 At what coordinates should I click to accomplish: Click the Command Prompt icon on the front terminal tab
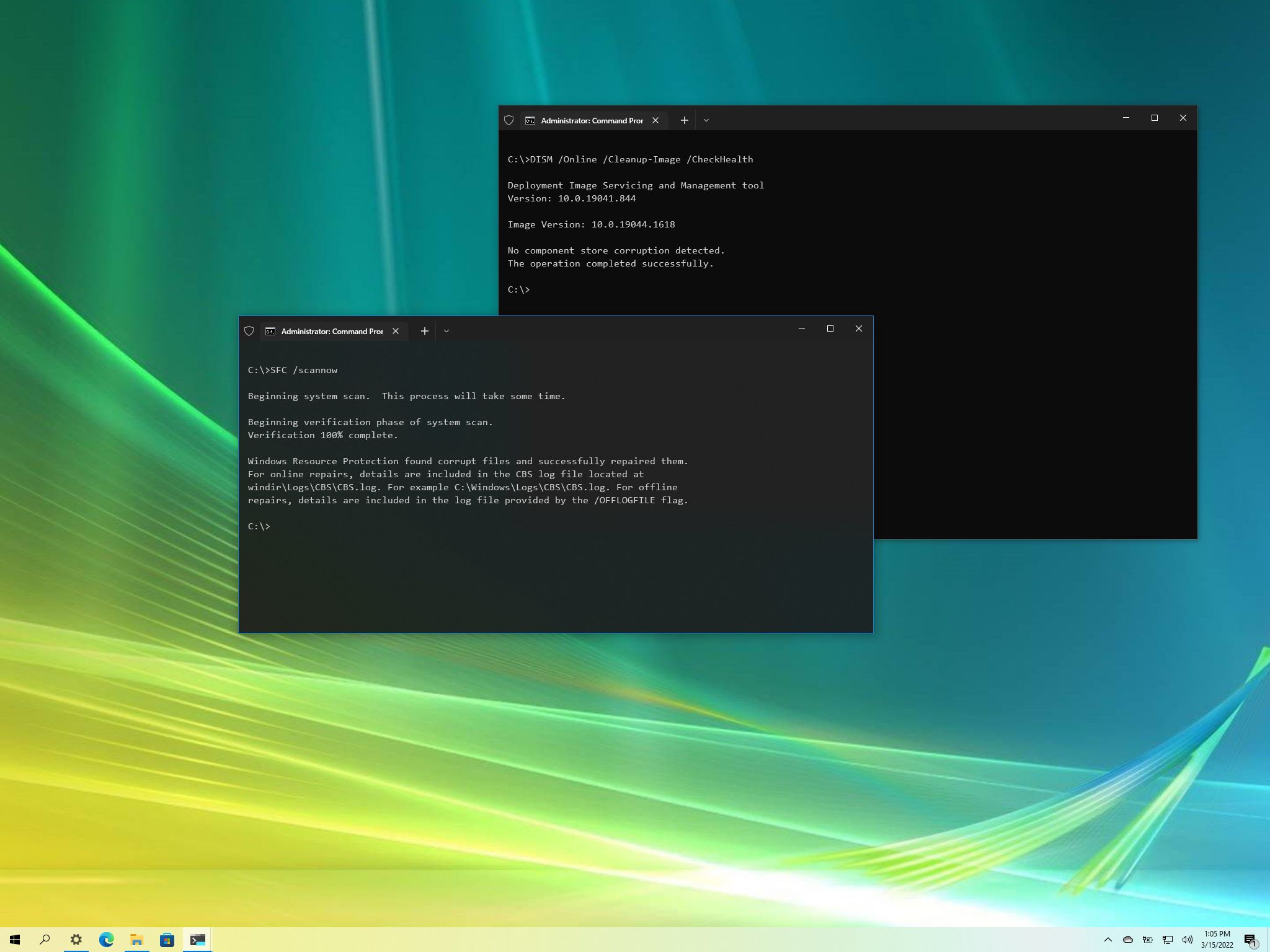click(270, 331)
